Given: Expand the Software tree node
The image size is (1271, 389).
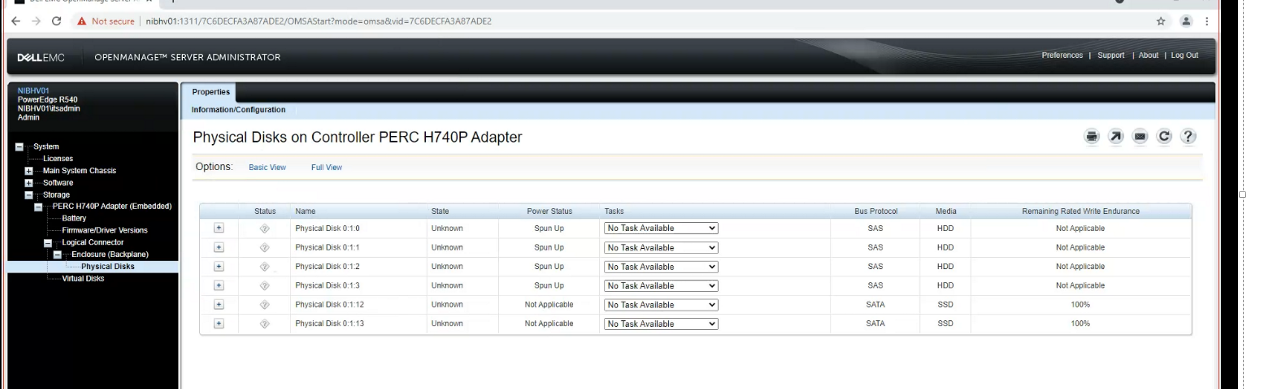Looking at the screenshot, I should point(29,183).
